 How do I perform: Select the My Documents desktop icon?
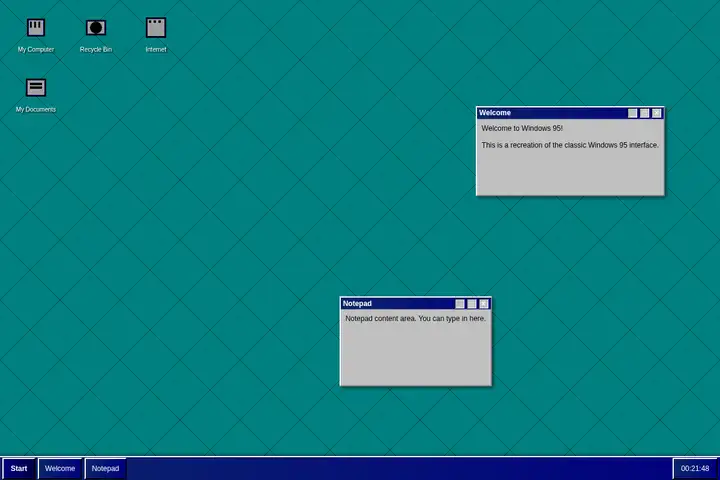click(36, 96)
